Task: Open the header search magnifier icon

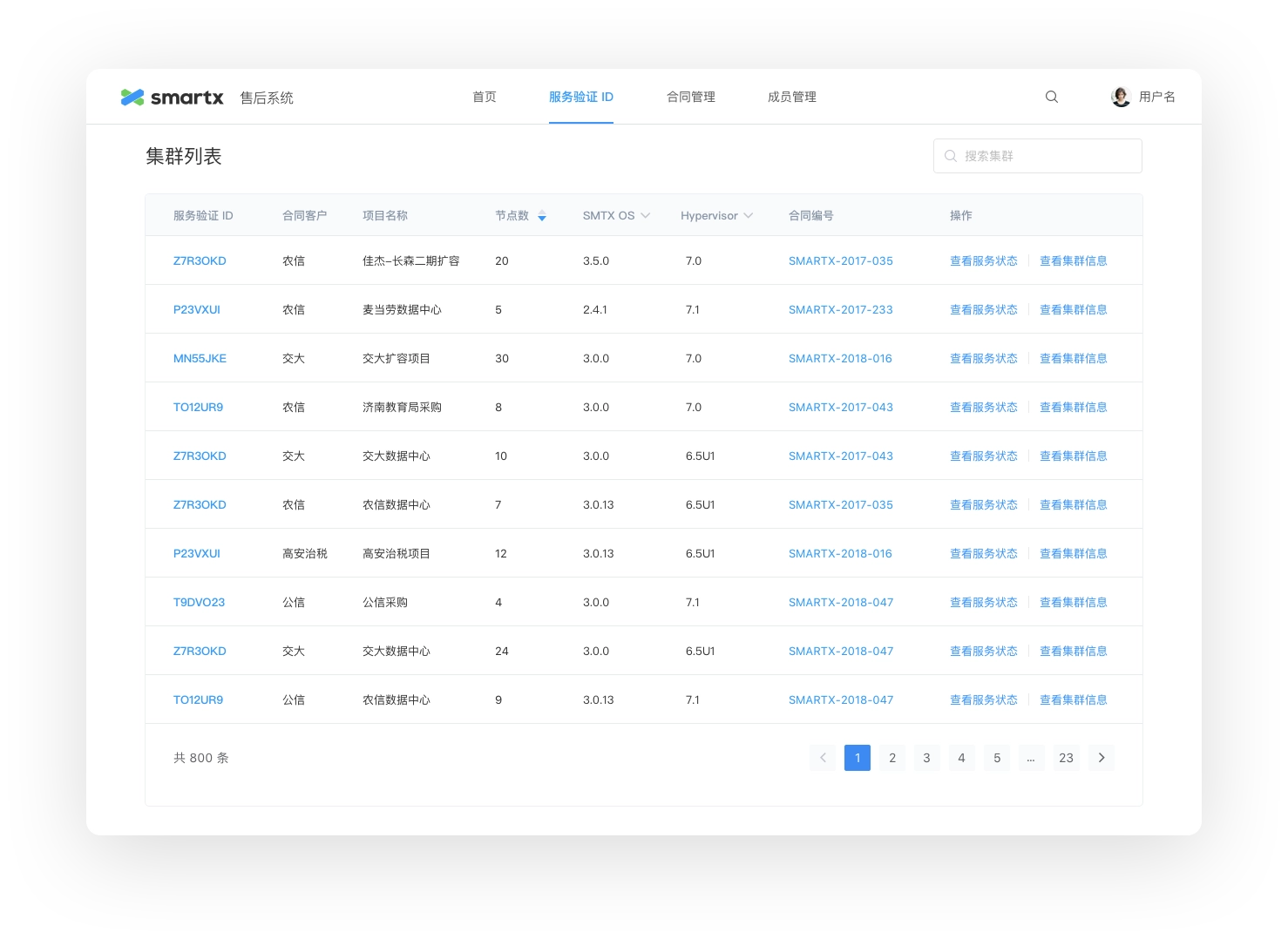Action: pos(1052,97)
